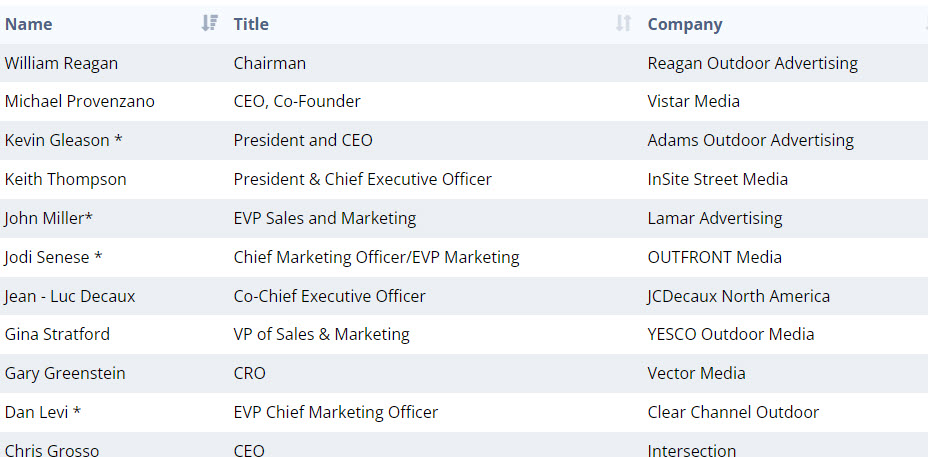Screen dimensions: 928x457
Task: Sort table by Company column header
Action: [685, 24]
